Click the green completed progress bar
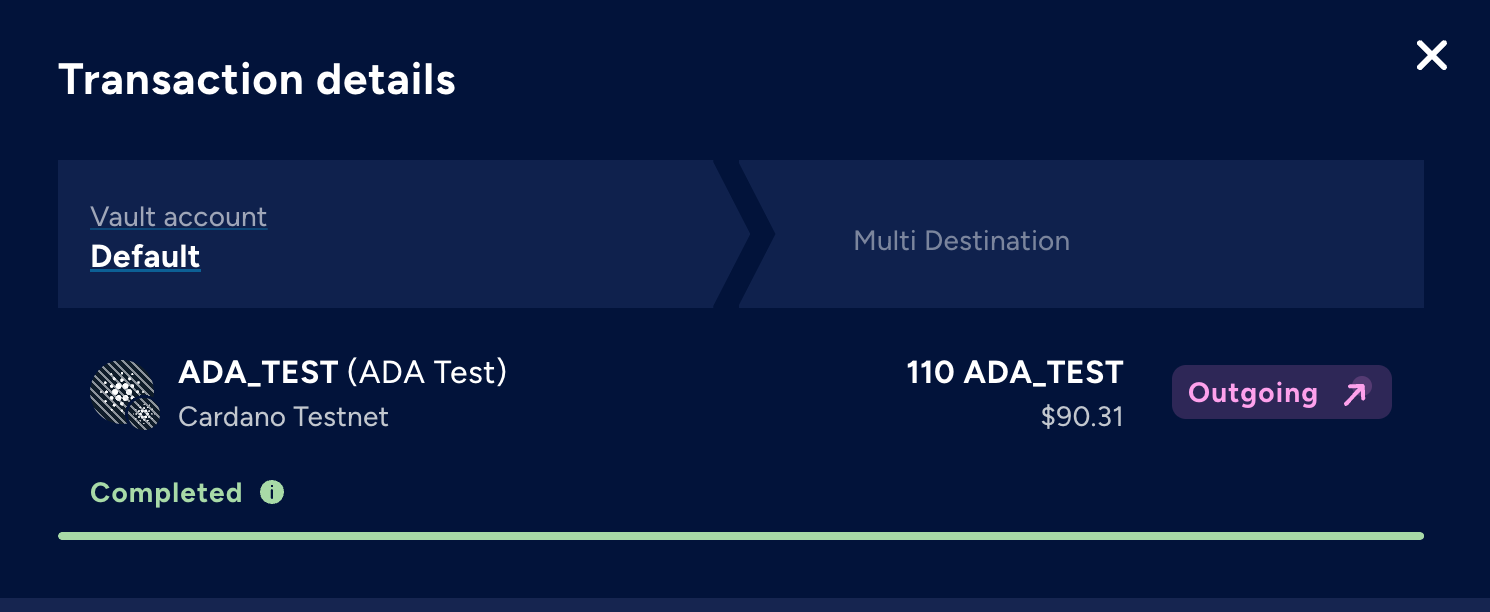1490x612 pixels. tap(741, 536)
